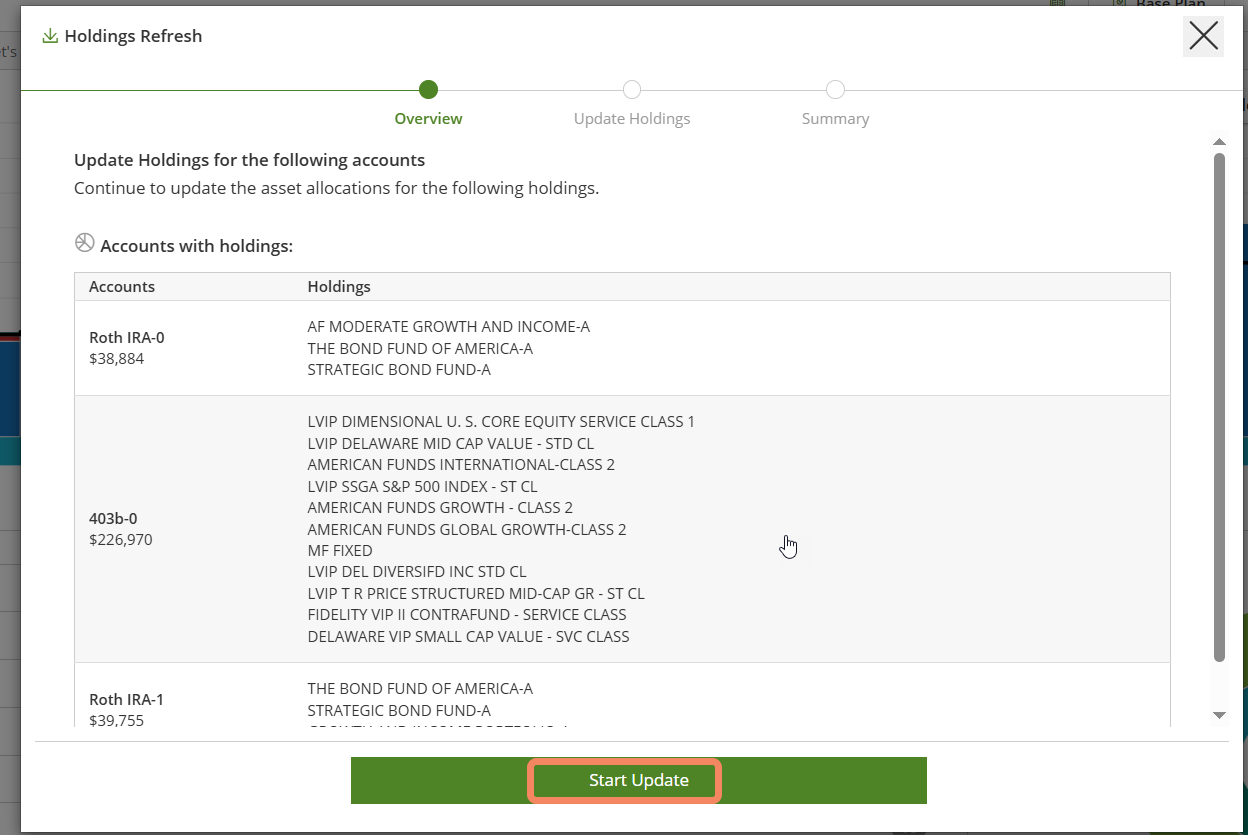This screenshot has height=835, width=1248.
Task: Select DELAWARE VIP SMALL CAP VALUE holding
Action: coord(469,636)
